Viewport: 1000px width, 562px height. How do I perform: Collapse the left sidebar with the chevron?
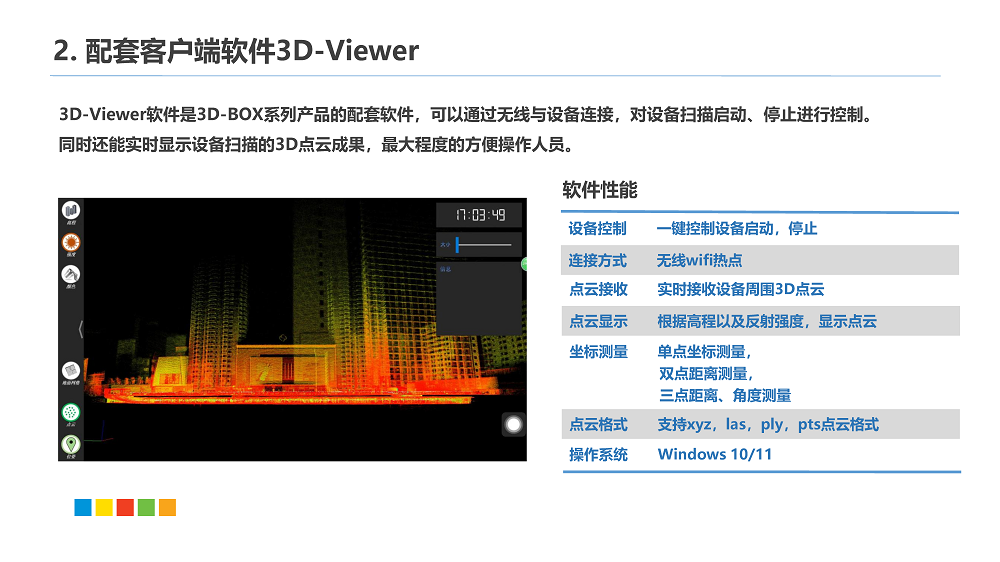click(80, 329)
